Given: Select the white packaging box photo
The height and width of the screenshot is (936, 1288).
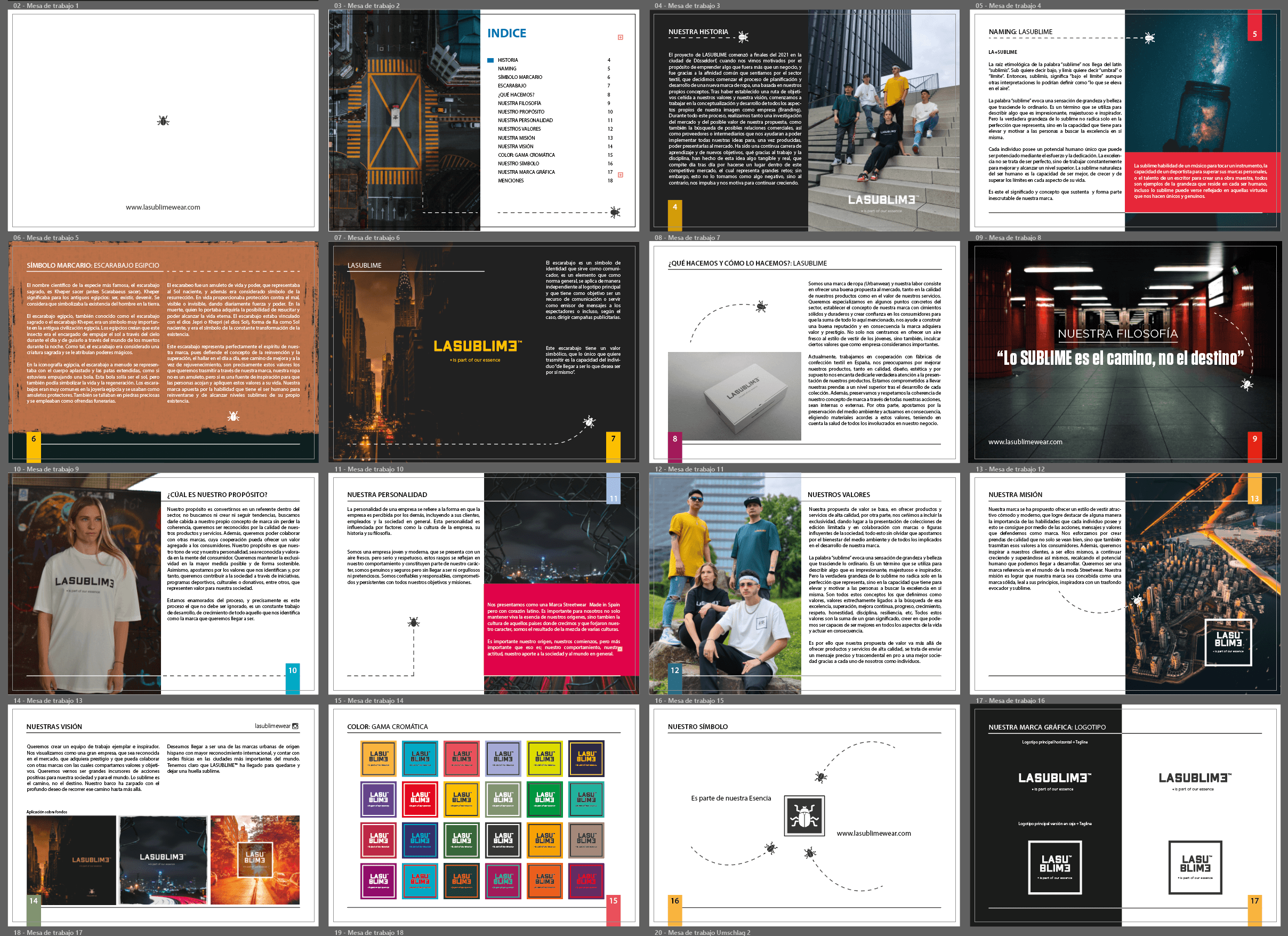Looking at the screenshot, I should (734, 396).
